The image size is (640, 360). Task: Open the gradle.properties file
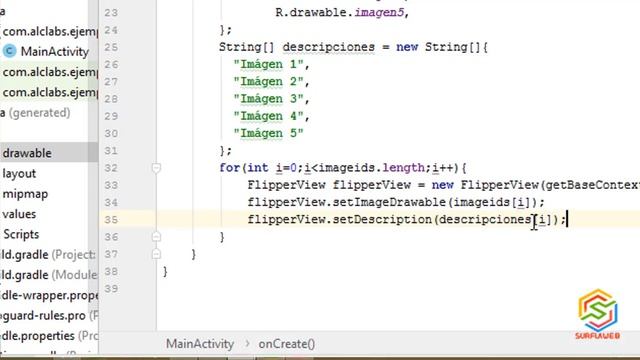coord(49,336)
